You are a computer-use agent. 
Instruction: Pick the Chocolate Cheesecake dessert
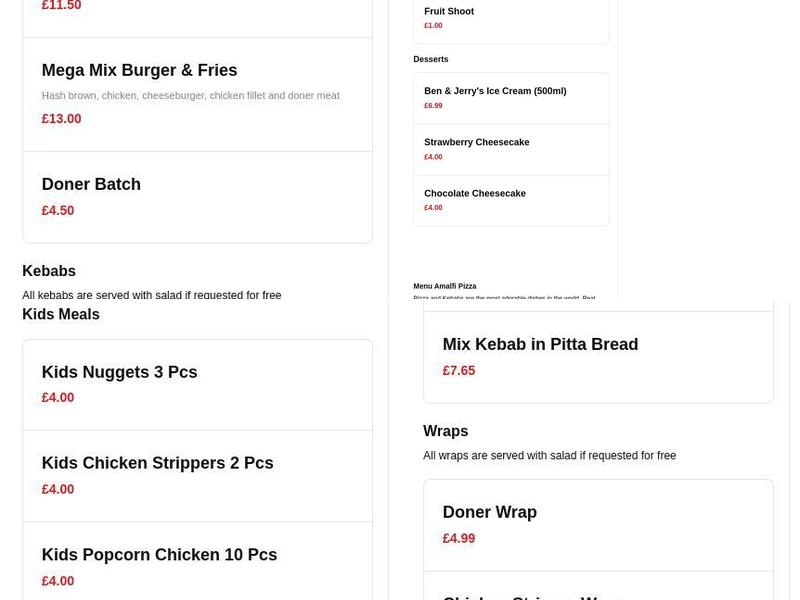[474, 194]
